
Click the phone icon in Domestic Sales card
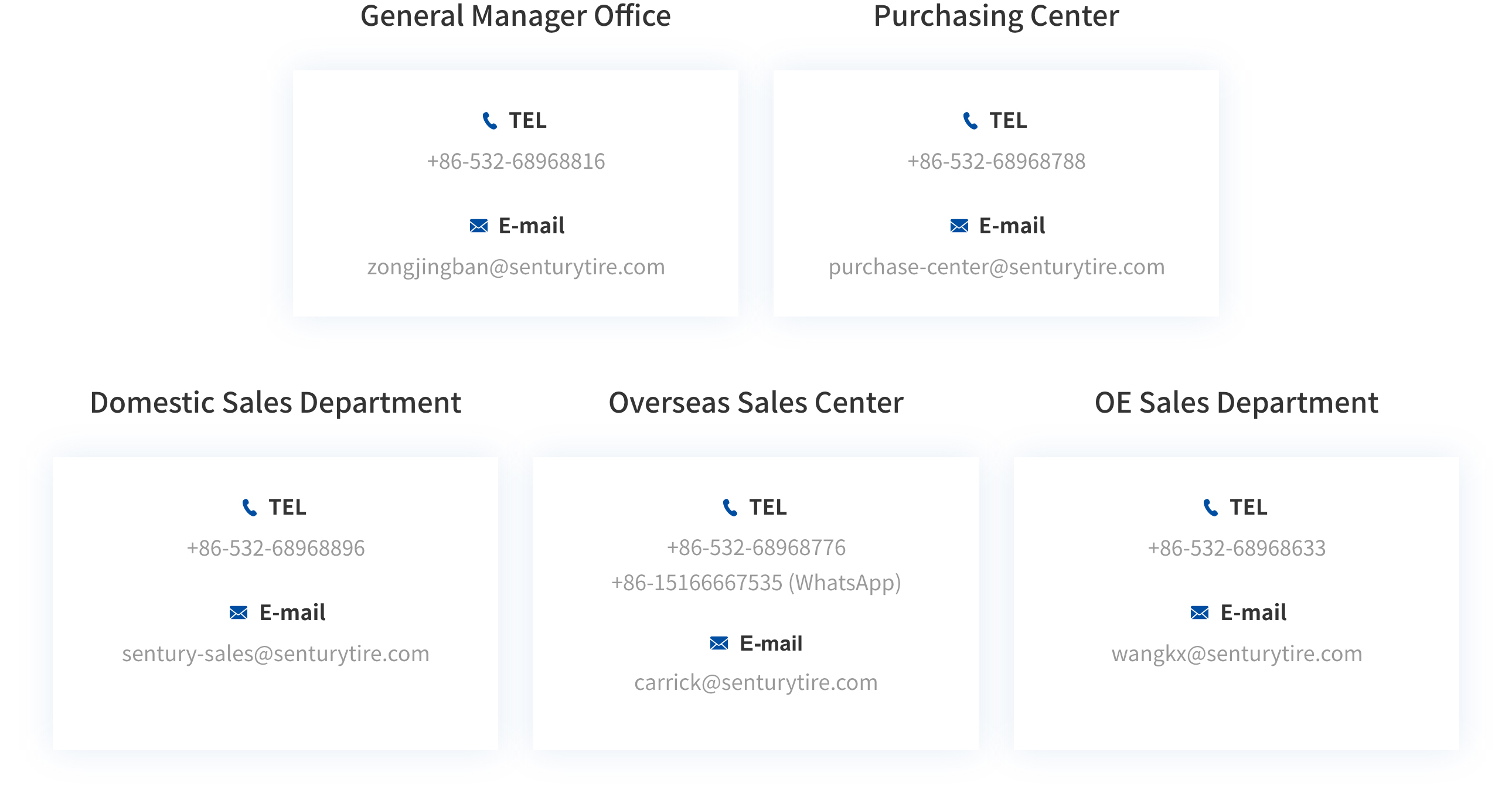click(250, 508)
